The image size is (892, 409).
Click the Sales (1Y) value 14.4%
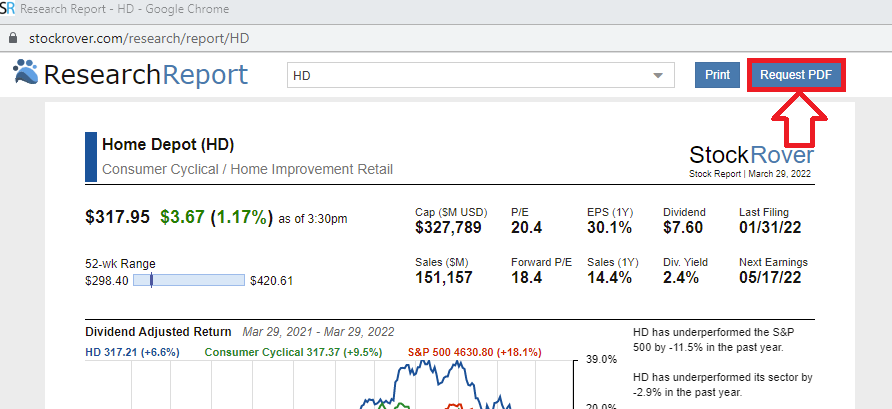[609, 278]
